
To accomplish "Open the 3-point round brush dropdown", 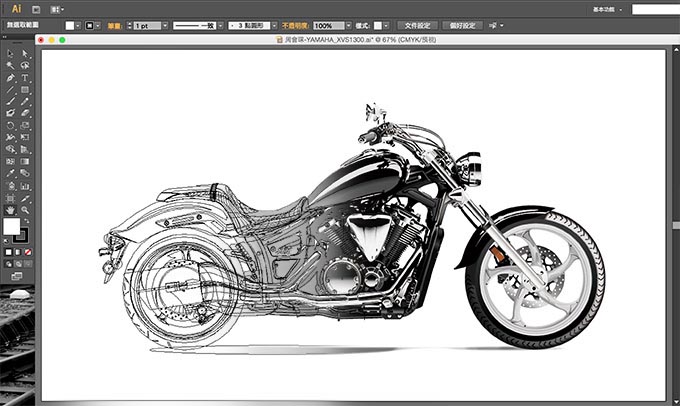I will coord(274,26).
